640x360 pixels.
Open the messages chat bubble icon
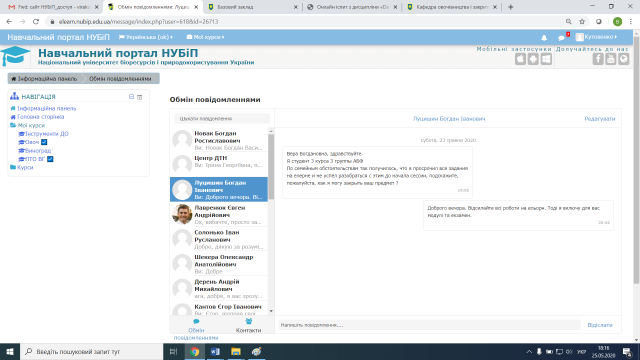[561, 38]
